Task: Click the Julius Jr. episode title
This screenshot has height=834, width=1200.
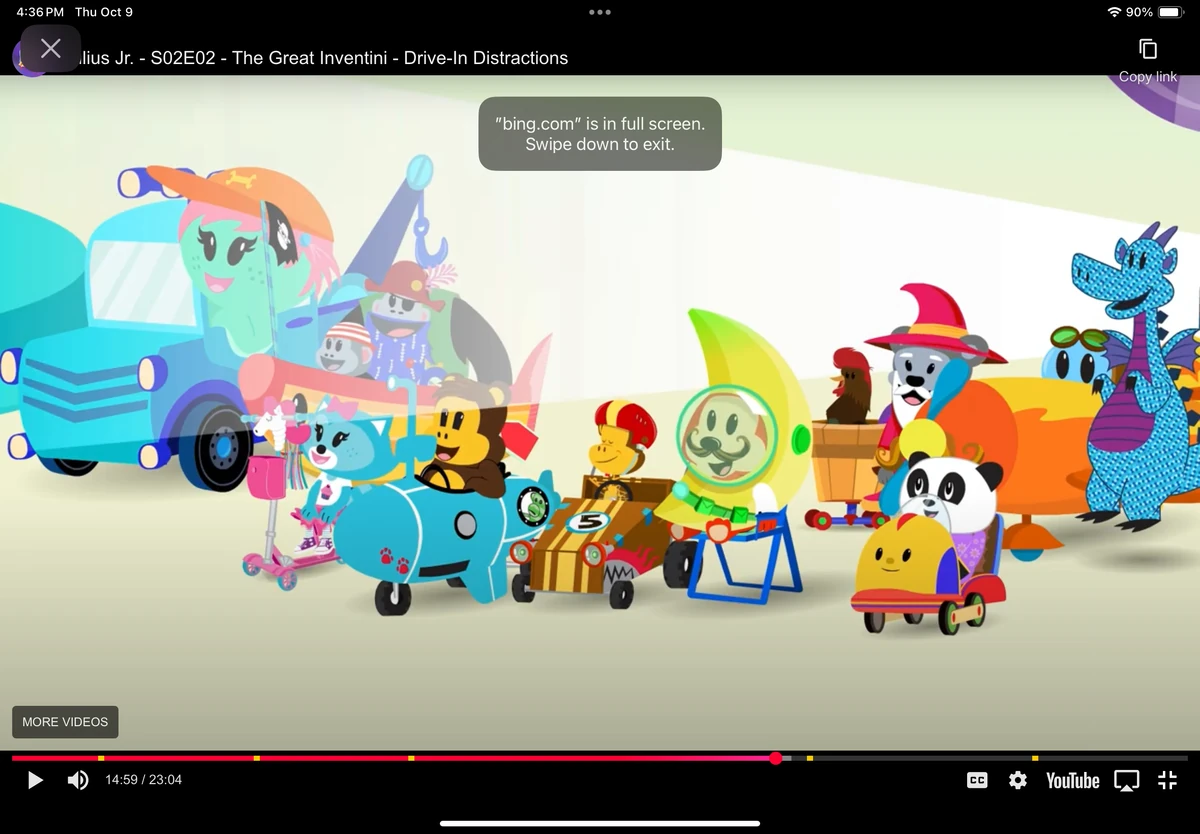Action: pyautogui.click(x=322, y=58)
